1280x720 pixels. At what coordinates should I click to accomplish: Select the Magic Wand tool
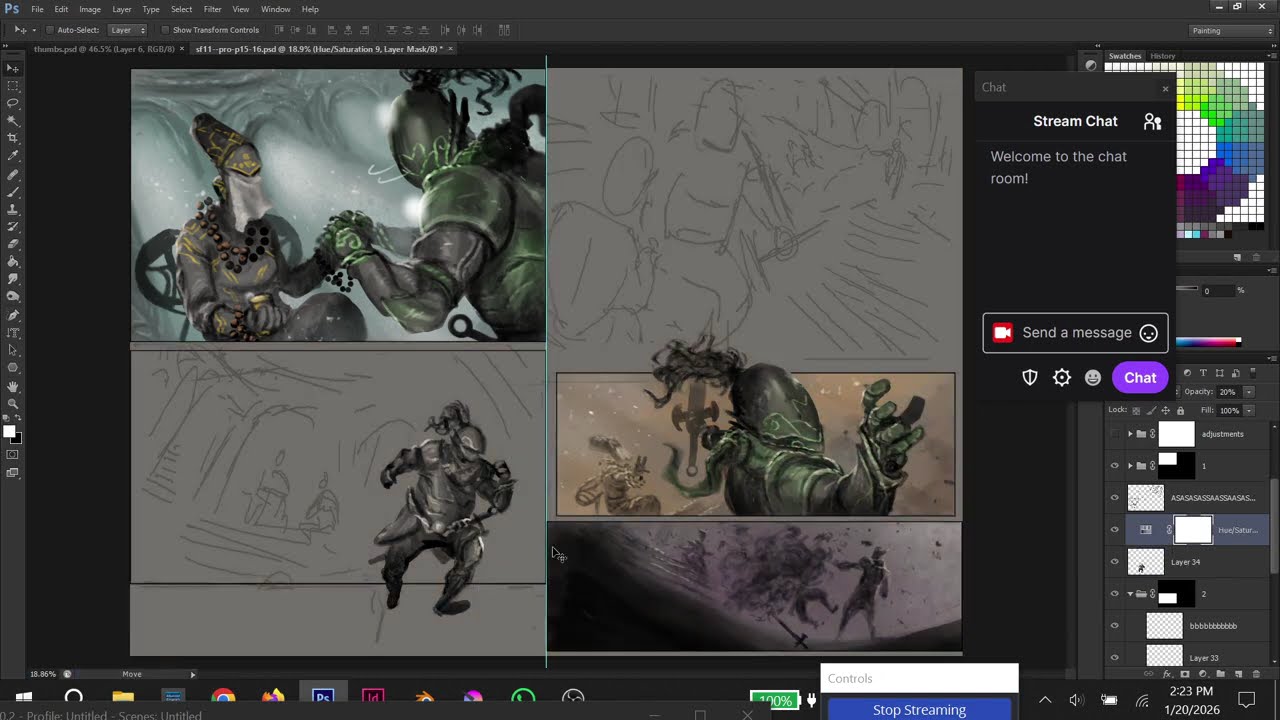coord(13,120)
